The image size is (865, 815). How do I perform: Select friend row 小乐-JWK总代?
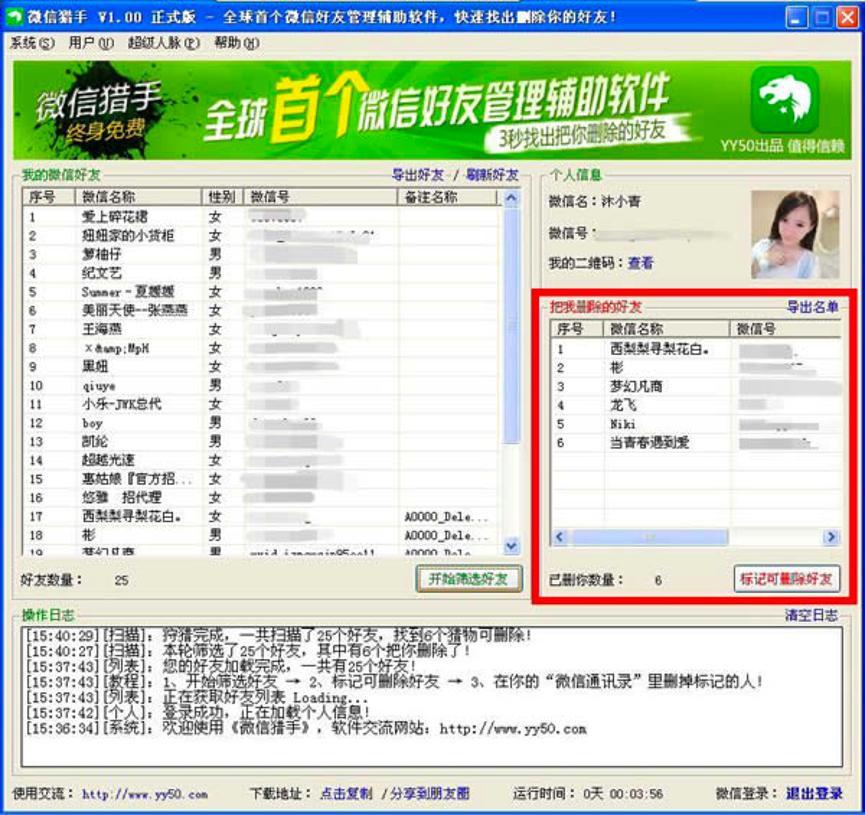pos(261,404)
